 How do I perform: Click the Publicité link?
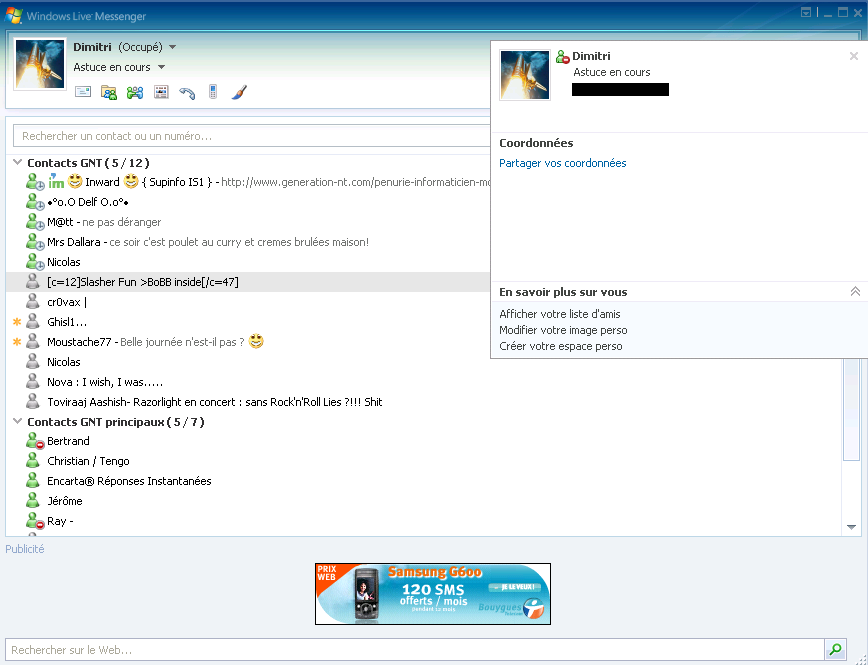pyautogui.click(x=25, y=549)
